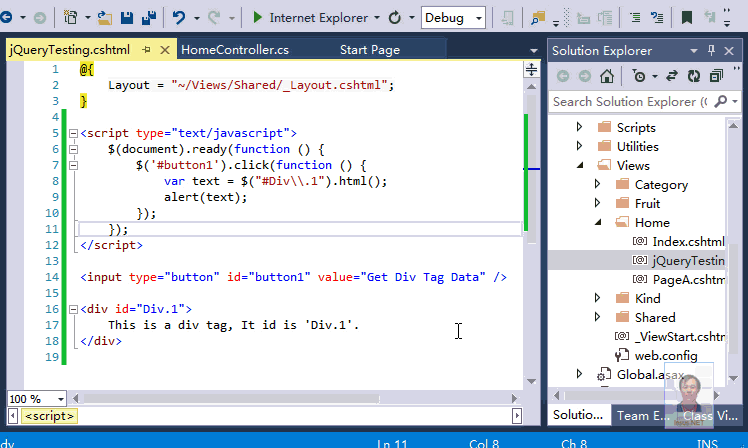Viewport: 748px width, 448px height.
Task: Expand the Utilities folder
Action: pos(579,146)
